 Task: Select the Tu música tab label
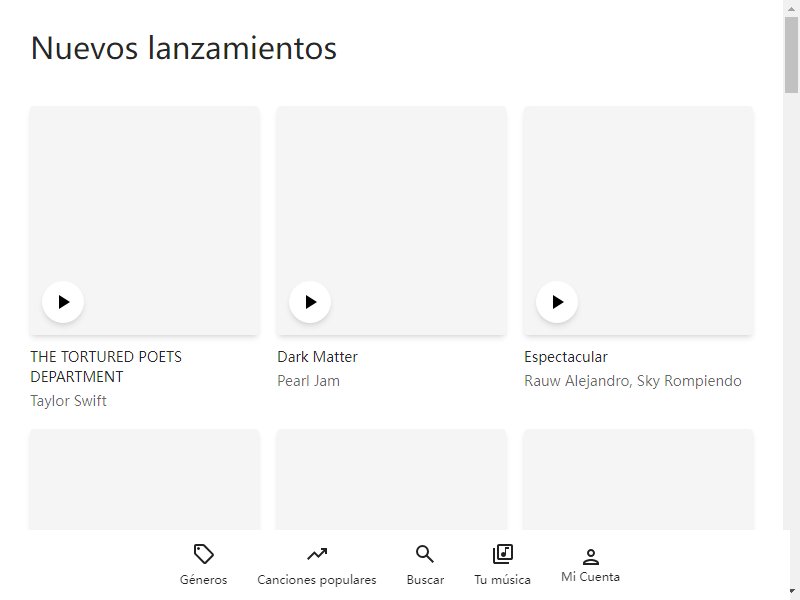503,580
